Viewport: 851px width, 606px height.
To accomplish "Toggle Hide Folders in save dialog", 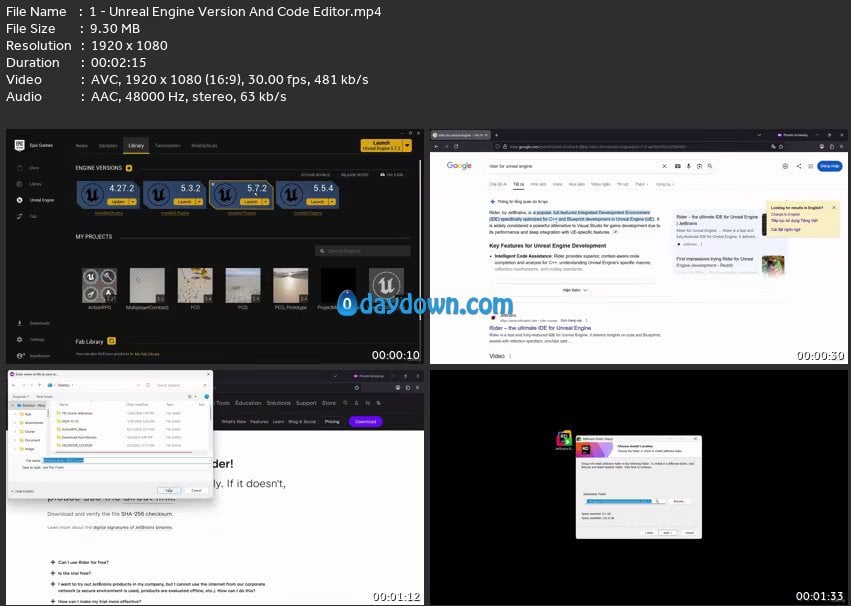I will (23, 492).
